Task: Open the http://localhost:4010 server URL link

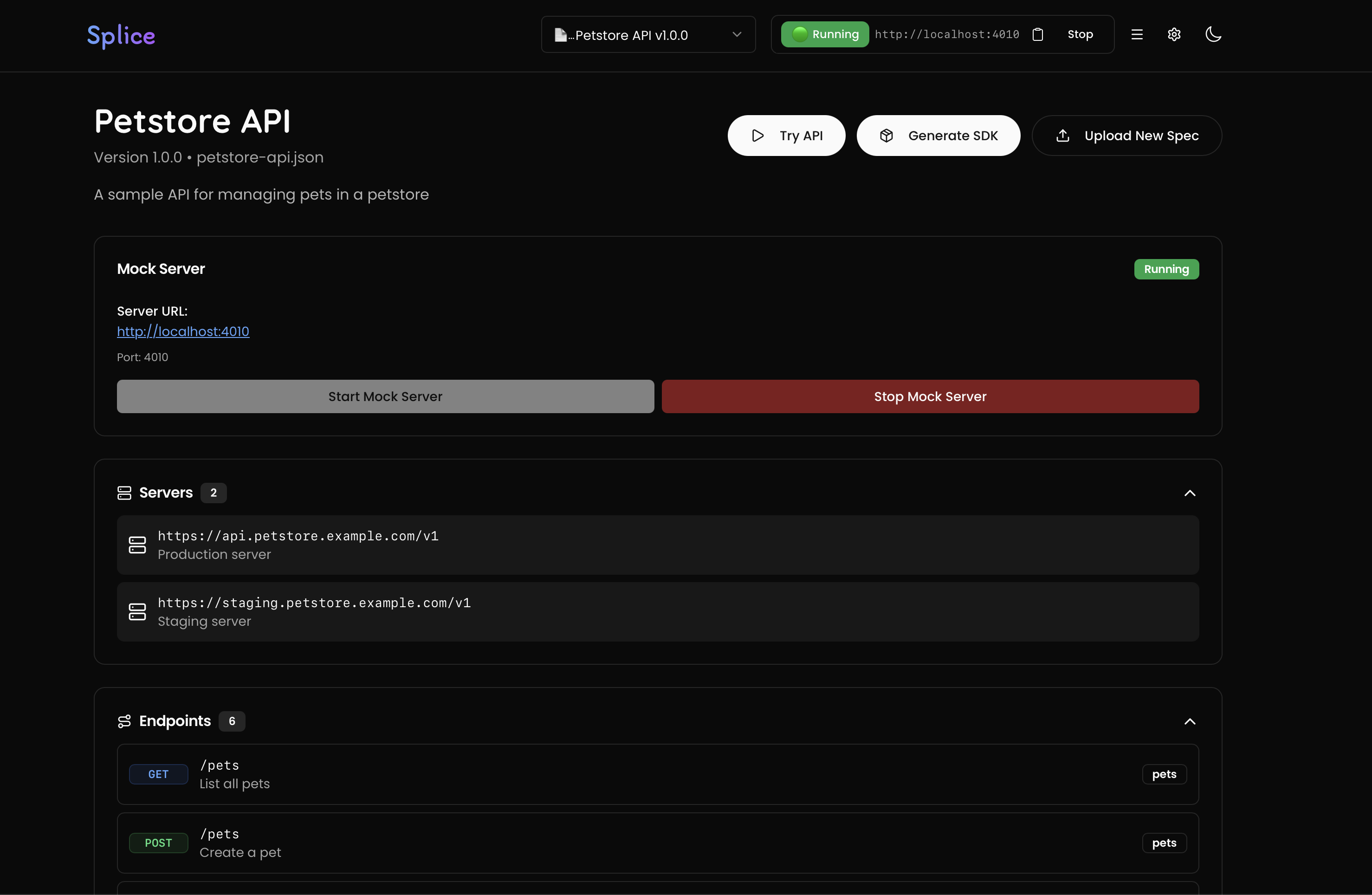Action: coord(183,331)
